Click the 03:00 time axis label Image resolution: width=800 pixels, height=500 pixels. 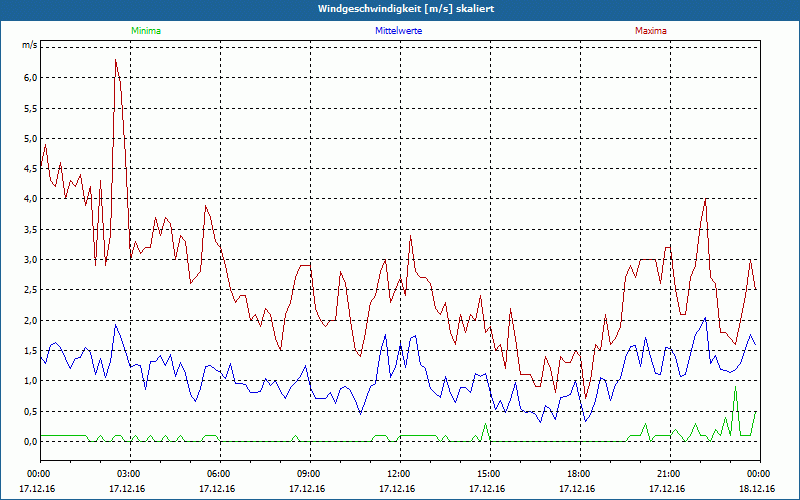(130, 474)
